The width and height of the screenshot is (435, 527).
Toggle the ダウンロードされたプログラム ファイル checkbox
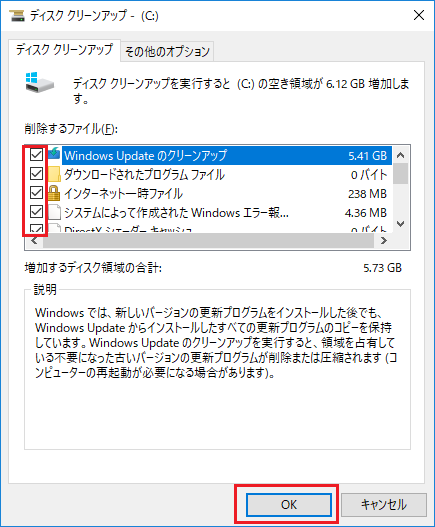[x=36, y=174]
